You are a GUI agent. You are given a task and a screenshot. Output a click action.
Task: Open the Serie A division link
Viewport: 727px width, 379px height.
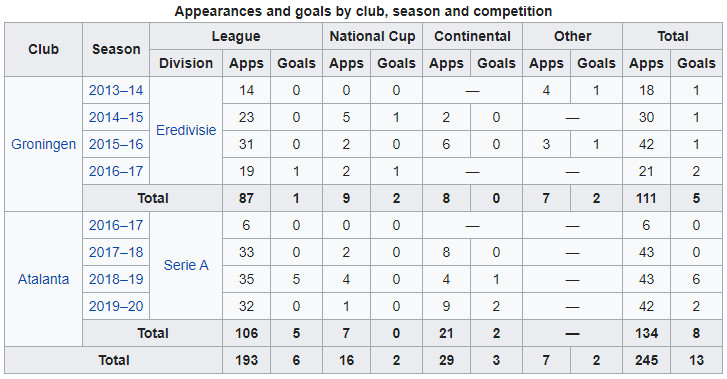(186, 265)
